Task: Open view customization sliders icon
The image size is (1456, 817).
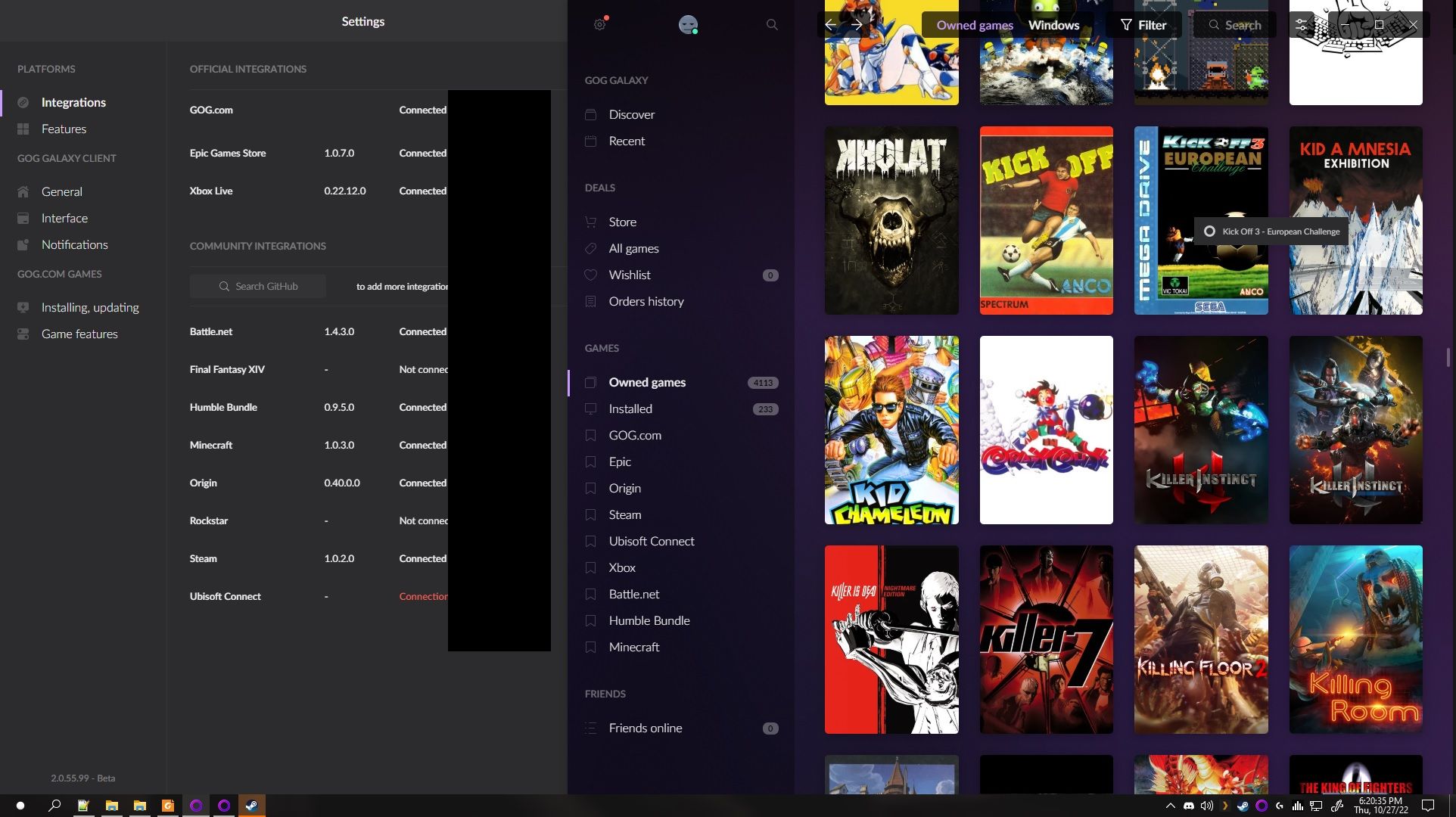Action: pos(1301,25)
